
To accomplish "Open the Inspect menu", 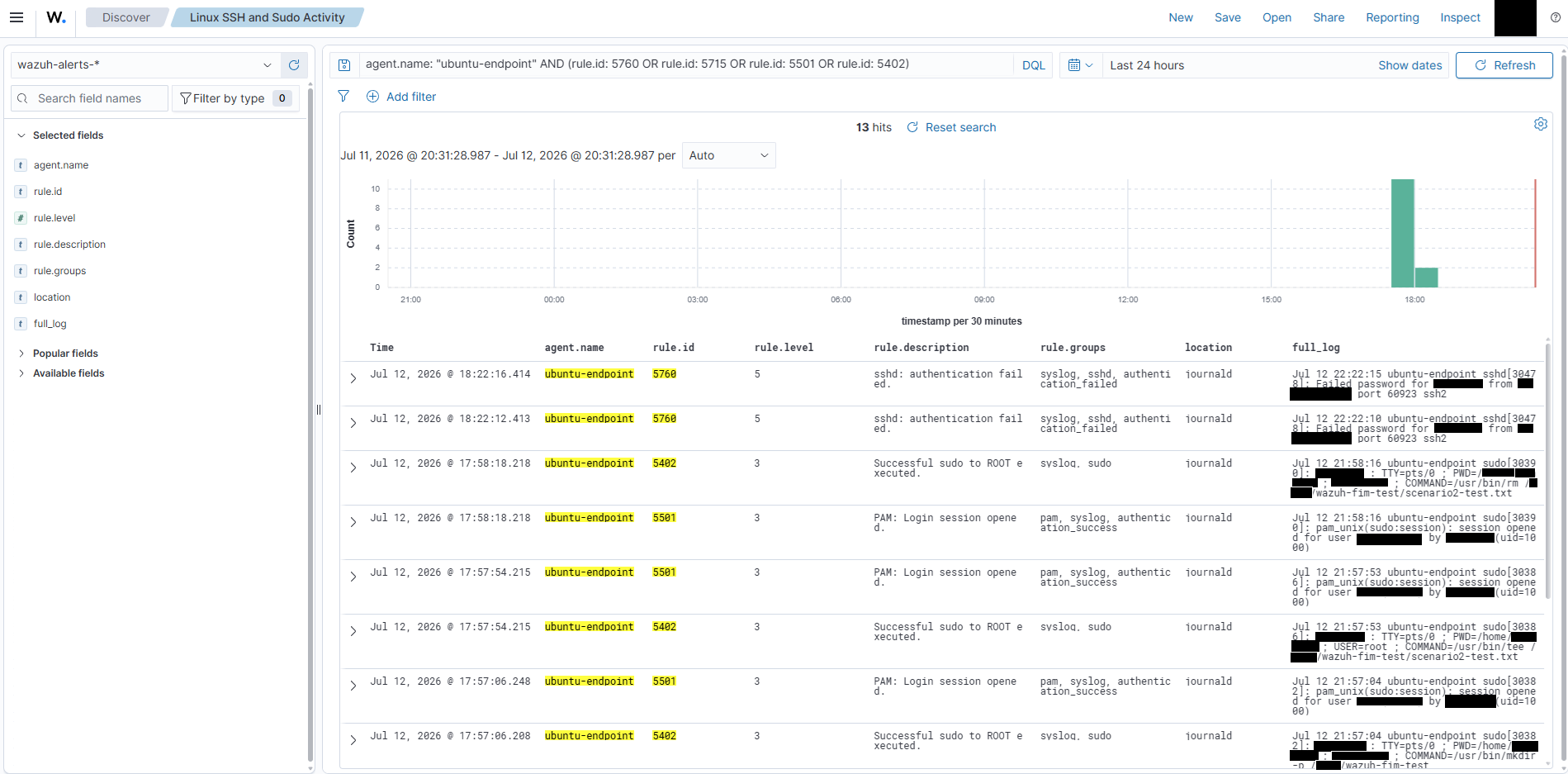I will pos(1460,17).
